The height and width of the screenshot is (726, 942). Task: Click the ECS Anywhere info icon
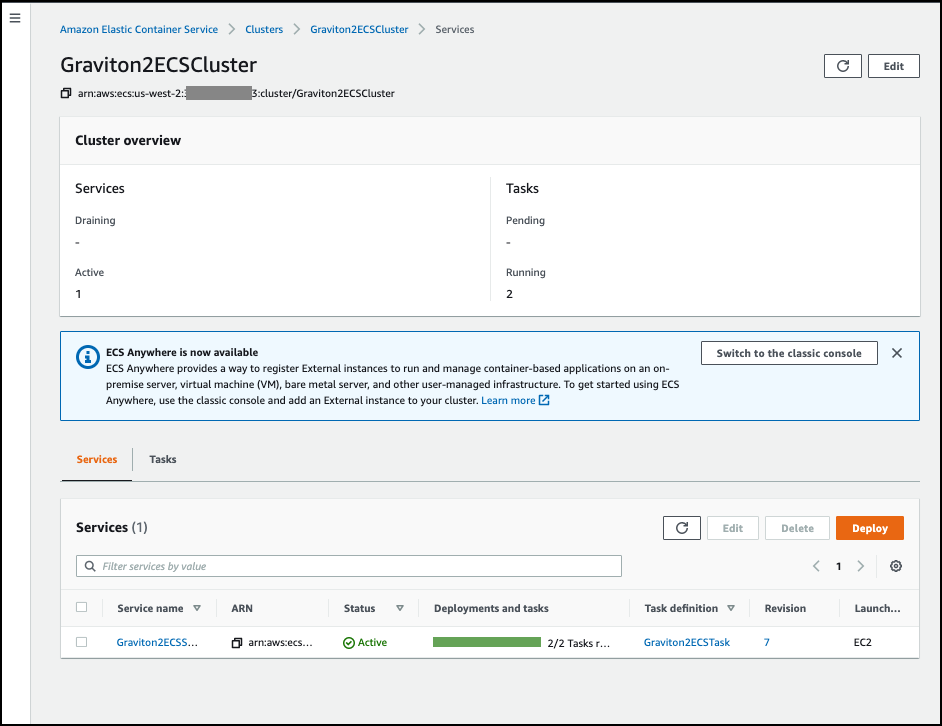click(x=88, y=356)
